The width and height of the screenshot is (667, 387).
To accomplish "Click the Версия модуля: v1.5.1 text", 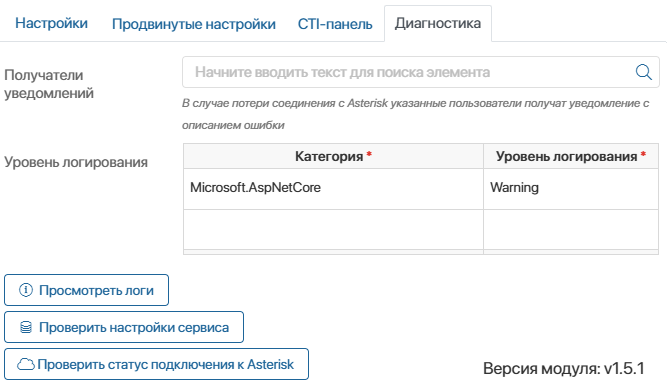I will (x=564, y=368).
